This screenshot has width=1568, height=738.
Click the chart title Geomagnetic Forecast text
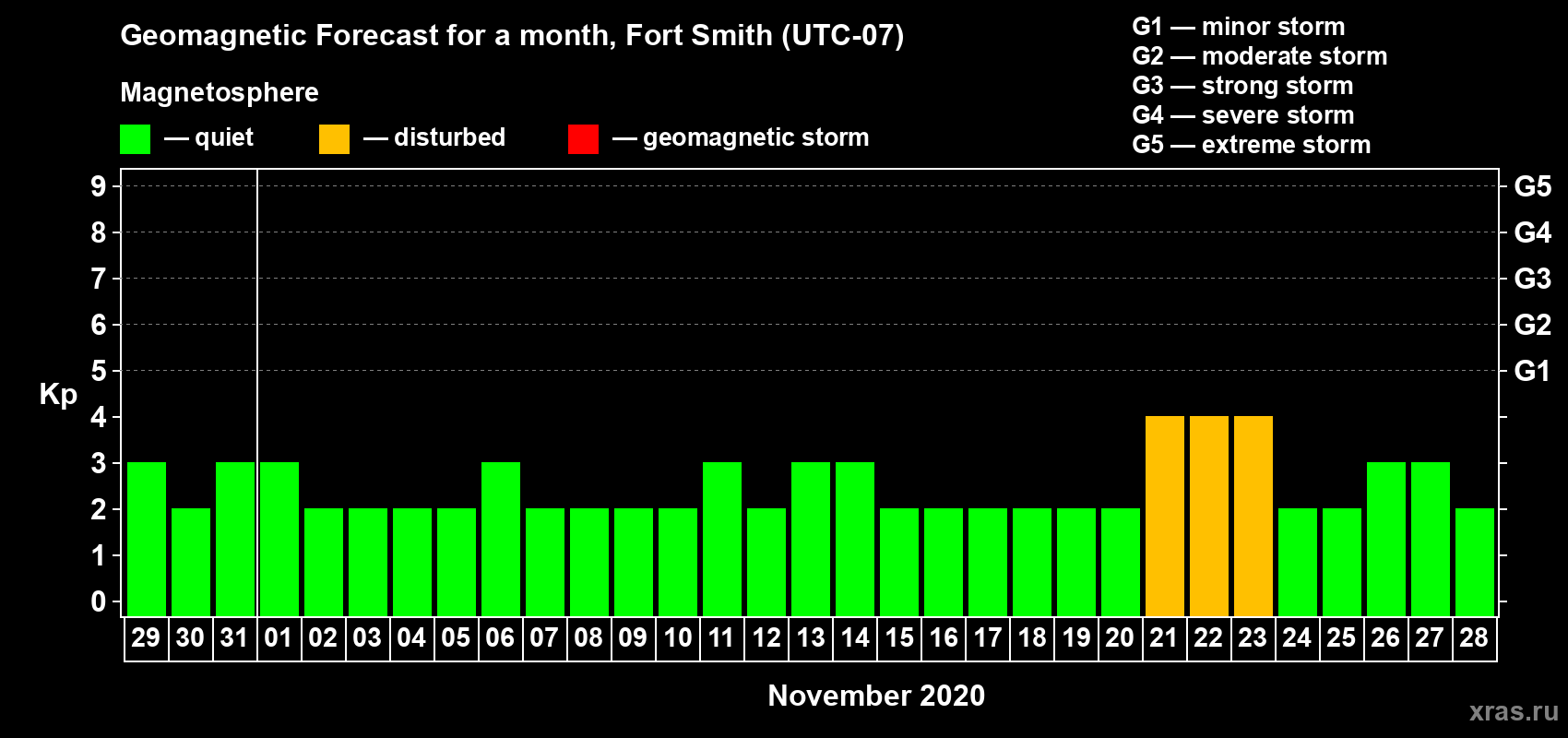512,36
